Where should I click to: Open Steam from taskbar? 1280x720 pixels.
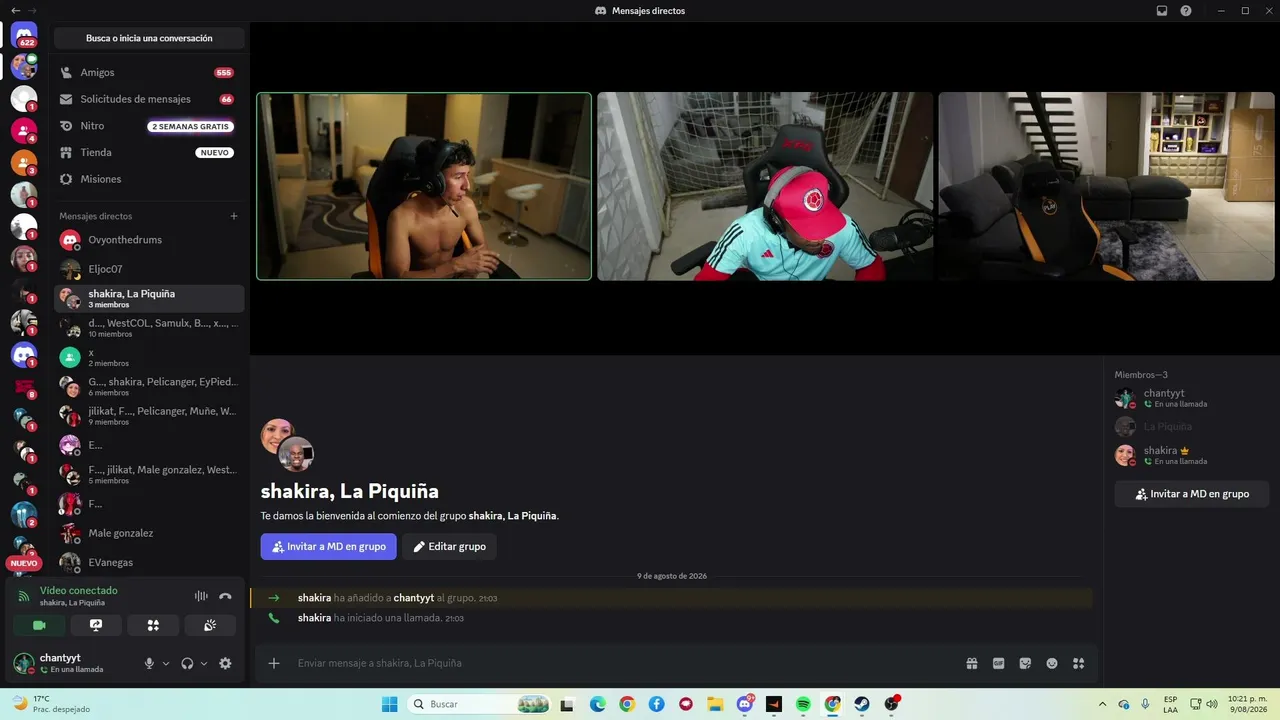click(x=862, y=704)
